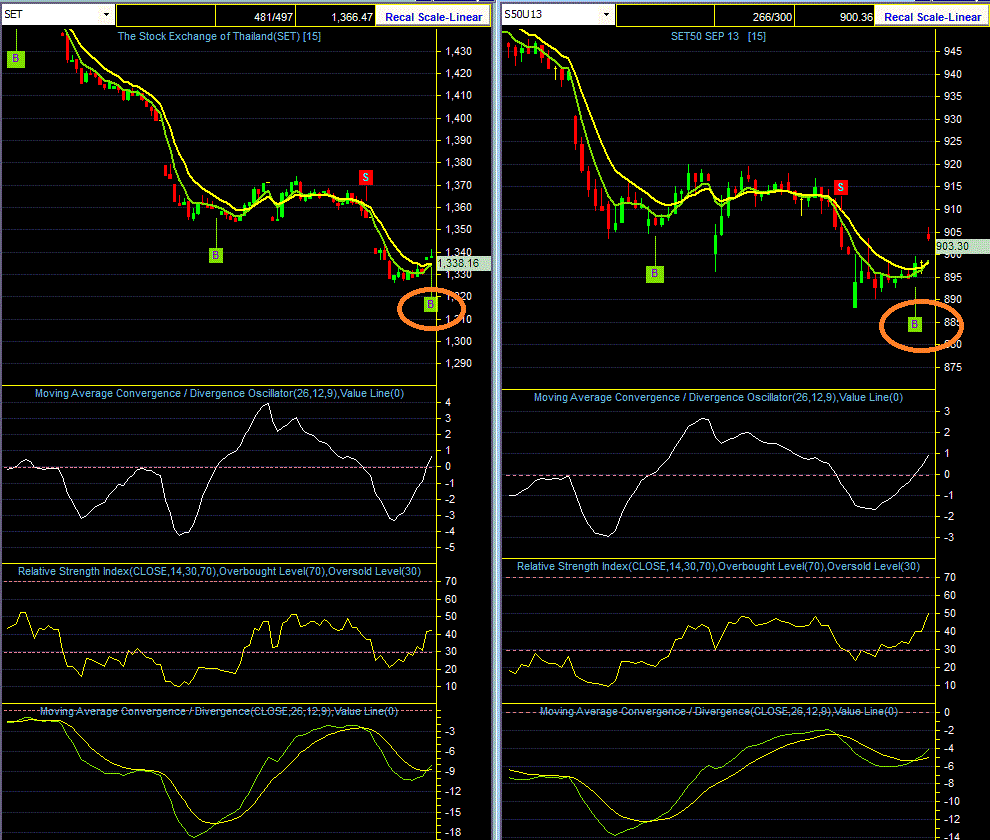This screenshot has height=840, width=990.
Task: Select the red S sell marker on SET chart
Action: coord(366,177)
